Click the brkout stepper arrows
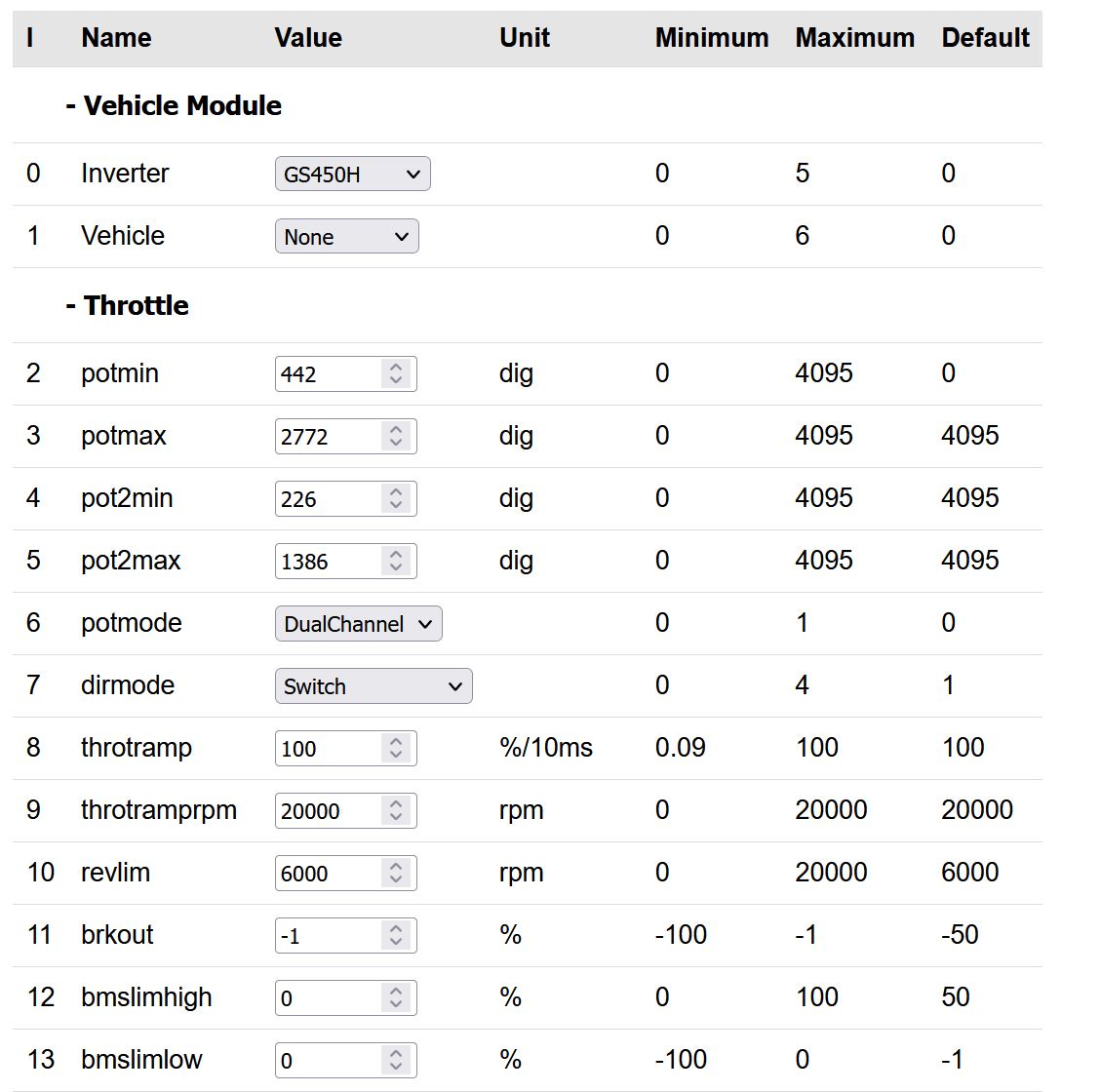The image size is (1101, 1092). point(395,935)
